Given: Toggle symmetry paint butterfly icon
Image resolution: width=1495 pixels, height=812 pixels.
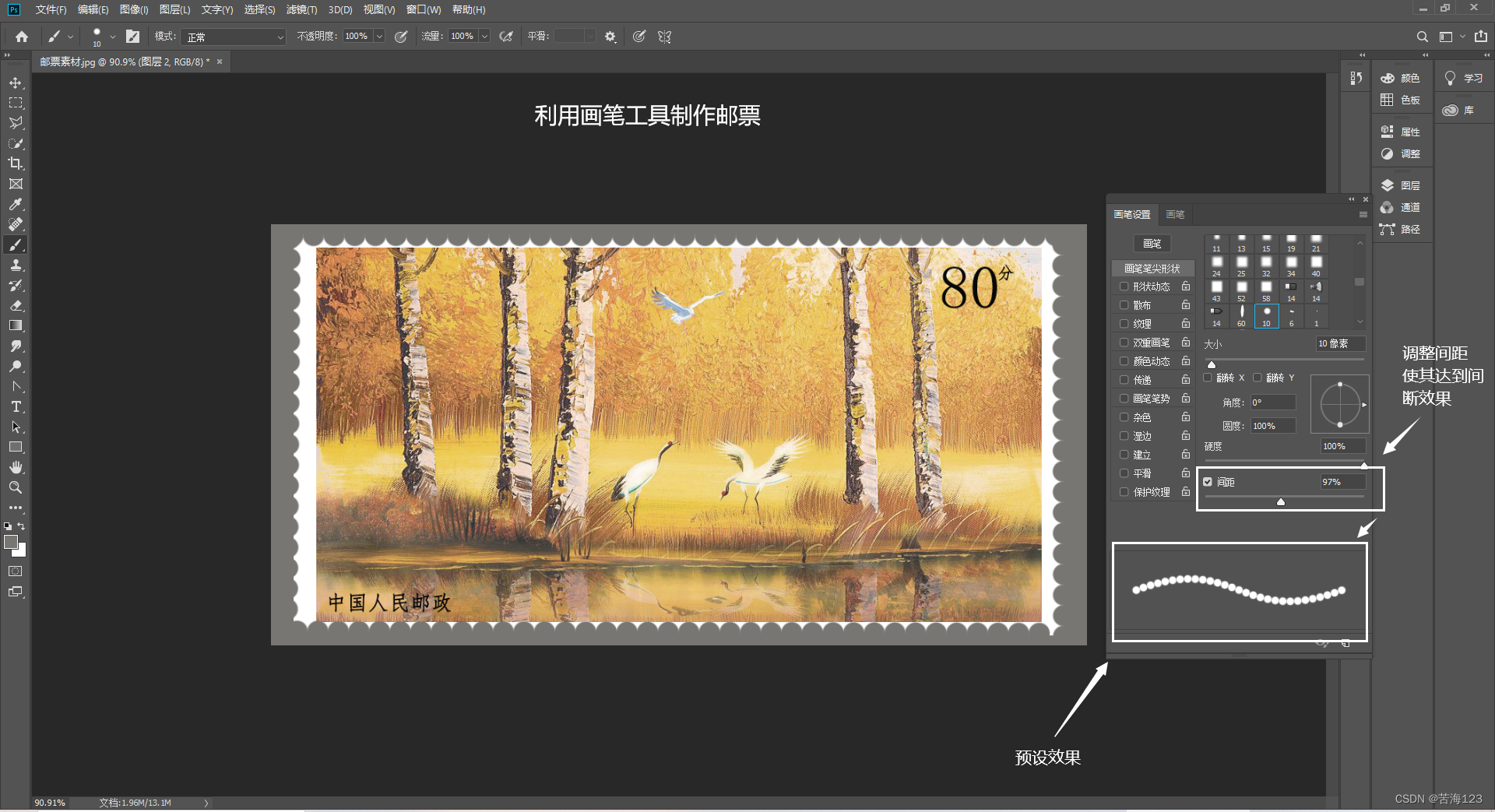Looking at the screenshot, I should tap(664, 37).
